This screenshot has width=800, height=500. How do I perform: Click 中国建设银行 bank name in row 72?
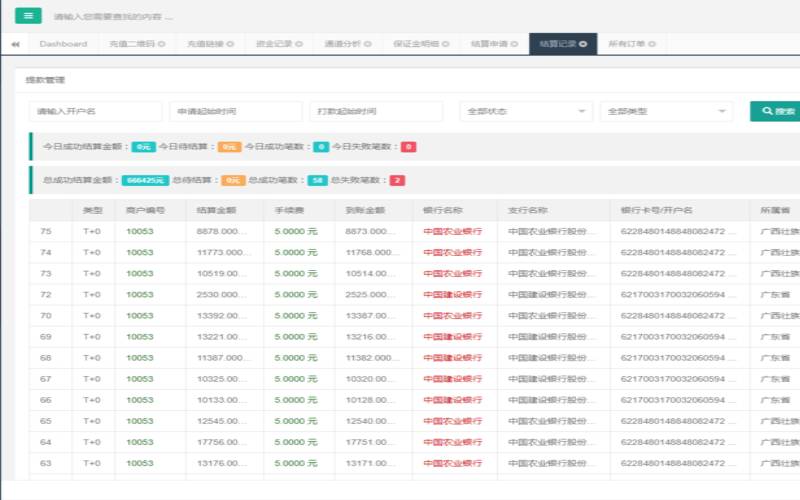[453, 294]
